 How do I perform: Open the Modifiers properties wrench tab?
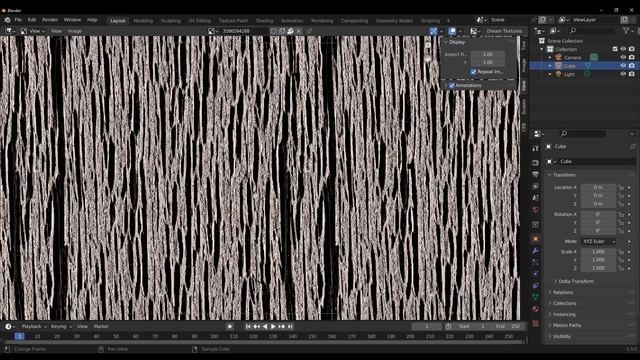click(536, 251)
